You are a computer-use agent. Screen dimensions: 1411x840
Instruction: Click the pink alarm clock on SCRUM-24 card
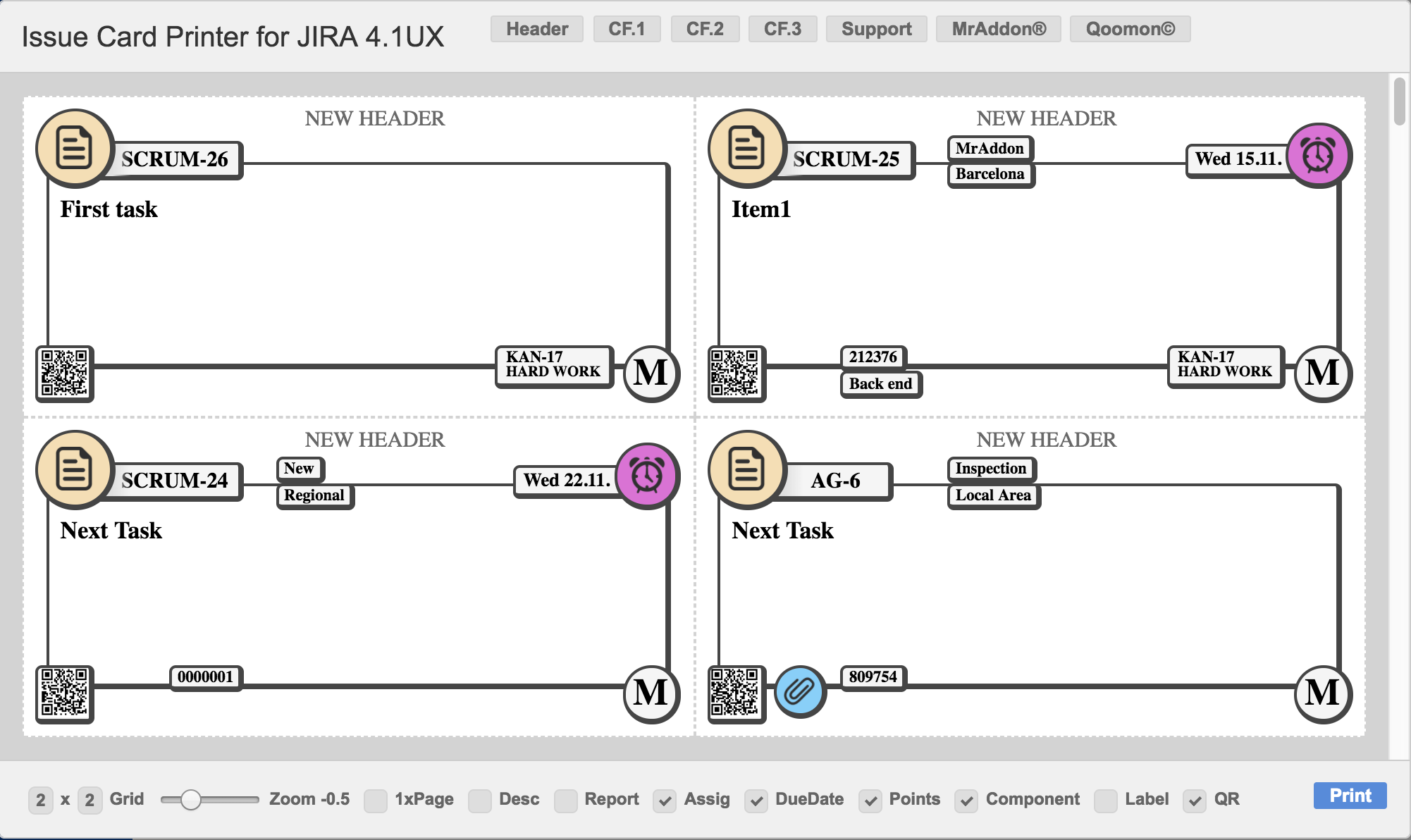[x=646, y=476]
